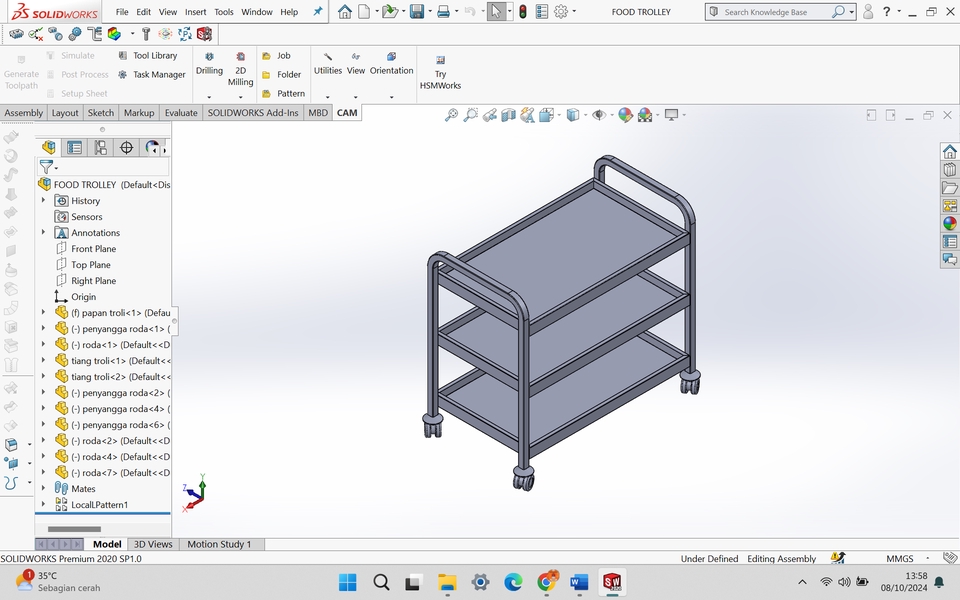
Task: Switch to the Motion Study 1 tab
Action: tap(221, 544)
